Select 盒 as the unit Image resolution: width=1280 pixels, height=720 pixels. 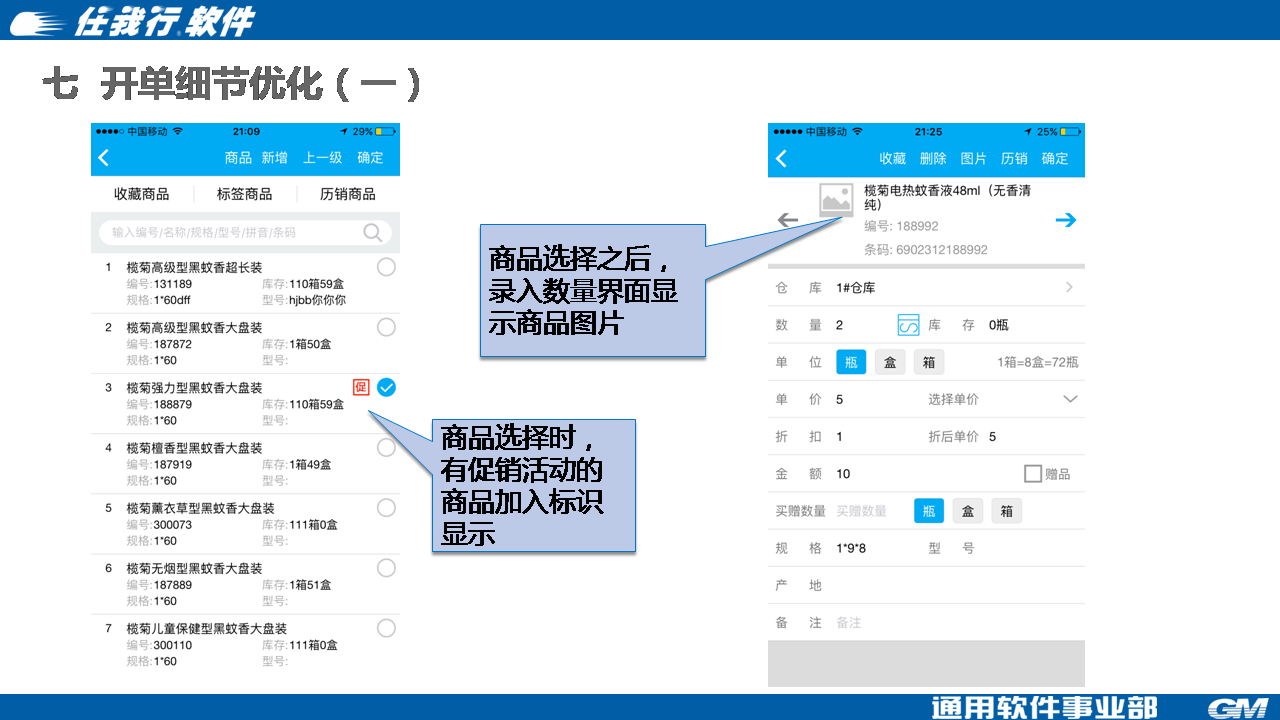click(x=890, y=362)
